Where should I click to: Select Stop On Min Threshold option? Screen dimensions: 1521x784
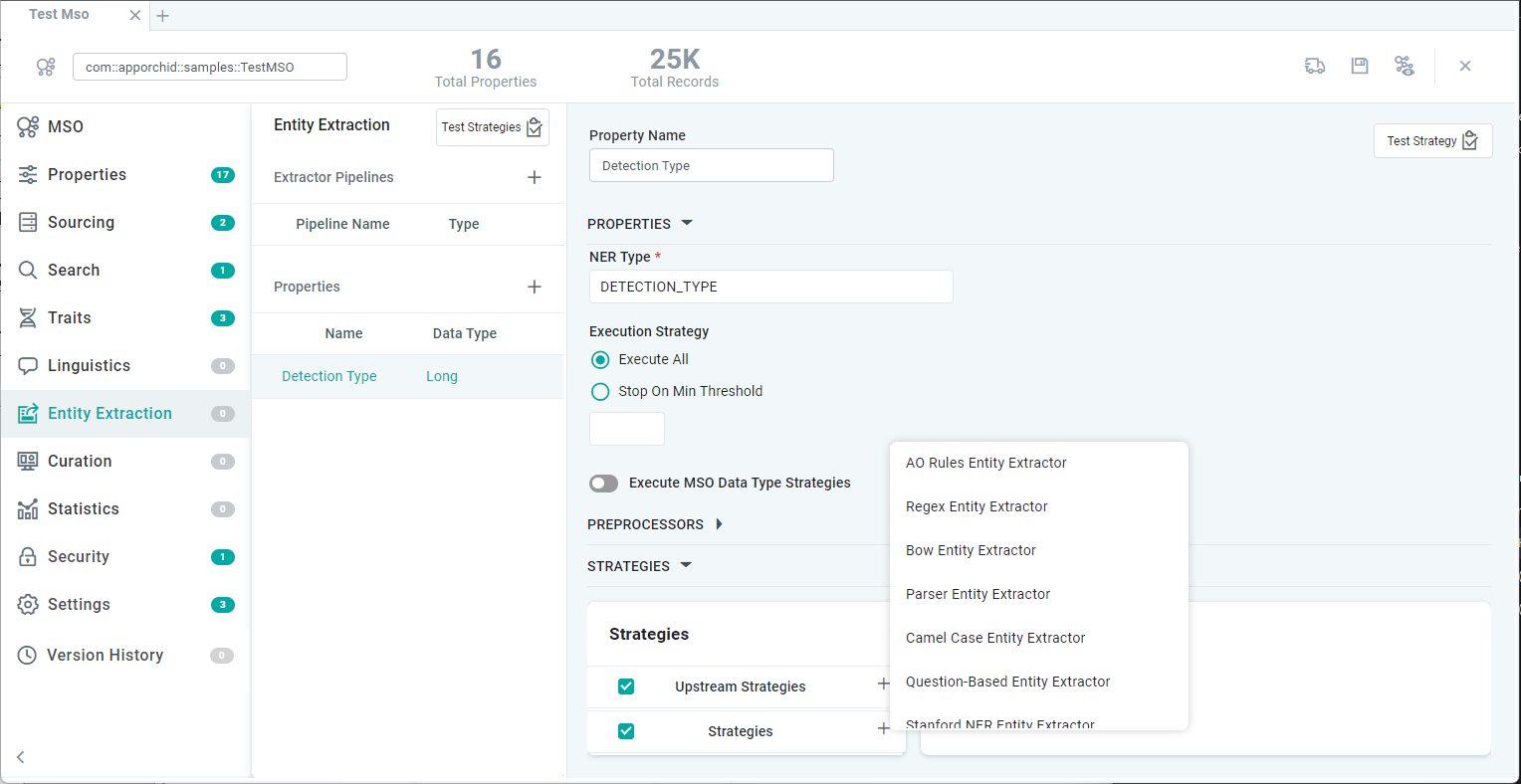(600, 392)
